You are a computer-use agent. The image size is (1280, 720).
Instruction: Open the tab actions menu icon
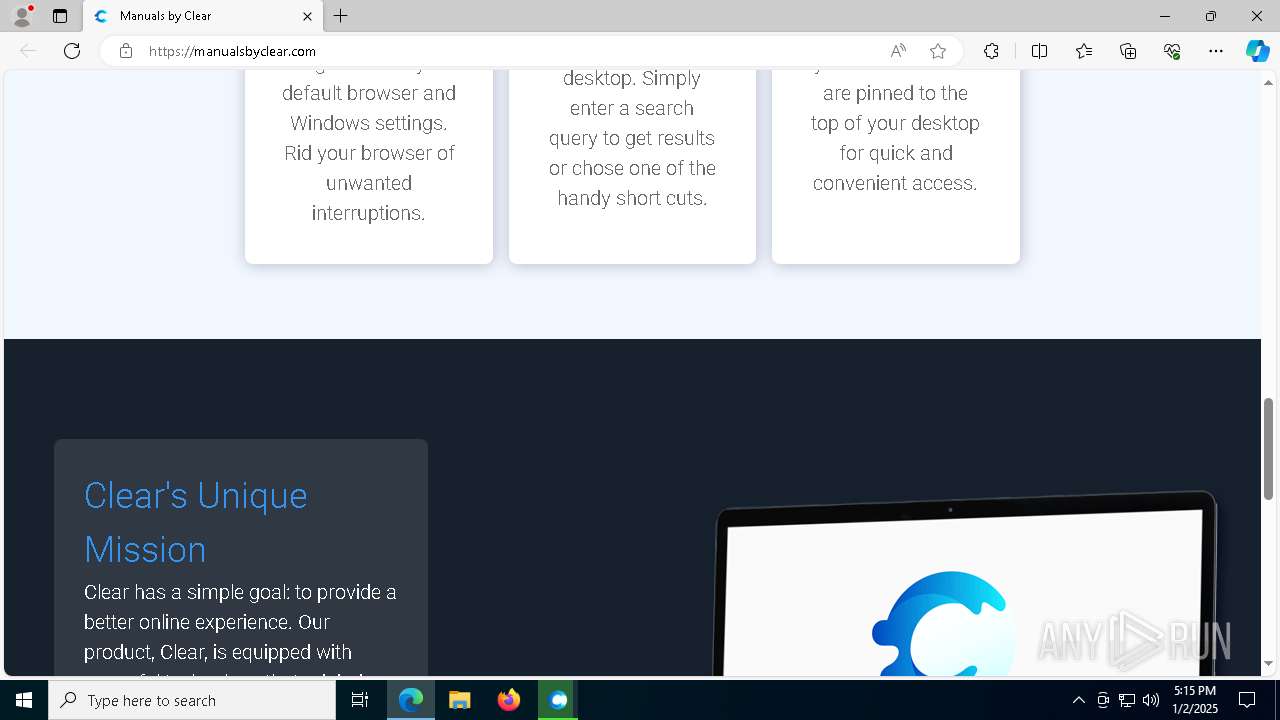pos(60,16)
